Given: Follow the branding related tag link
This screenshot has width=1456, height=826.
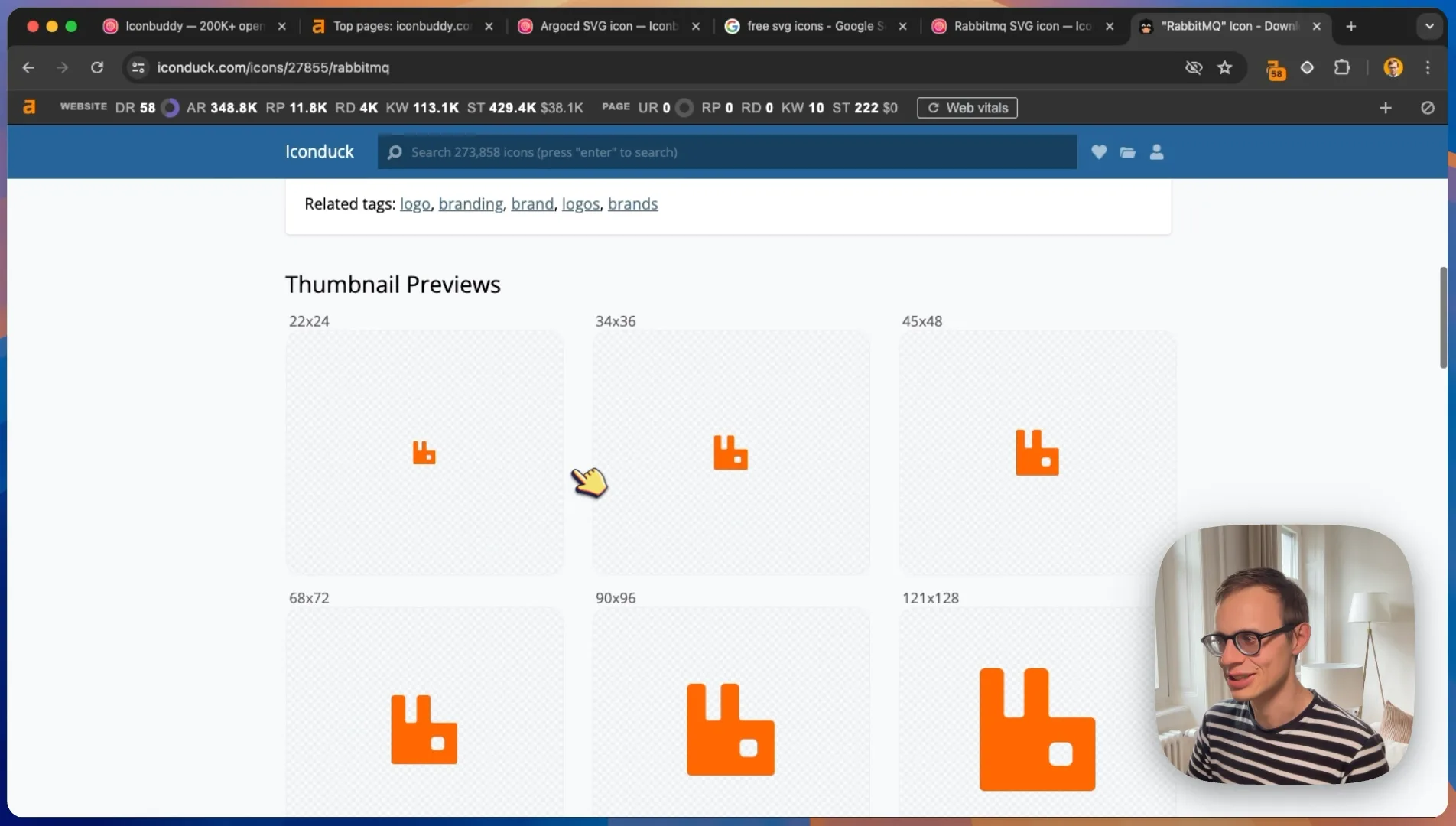Looking at the screenshot, I should (x=470, y=203).
